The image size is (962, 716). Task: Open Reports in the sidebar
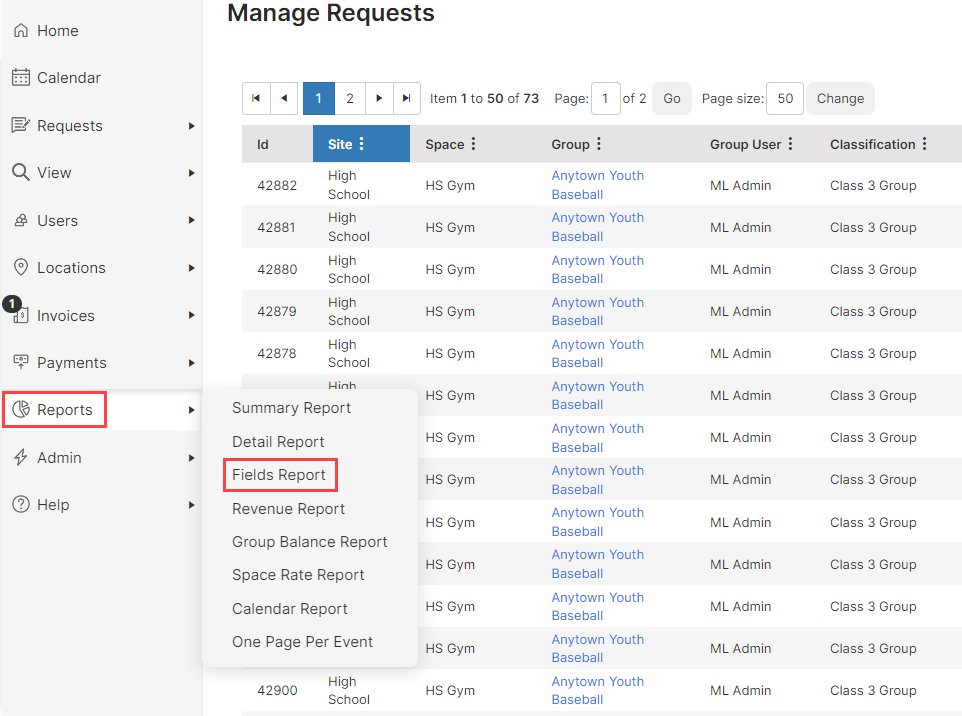point(64,410)
